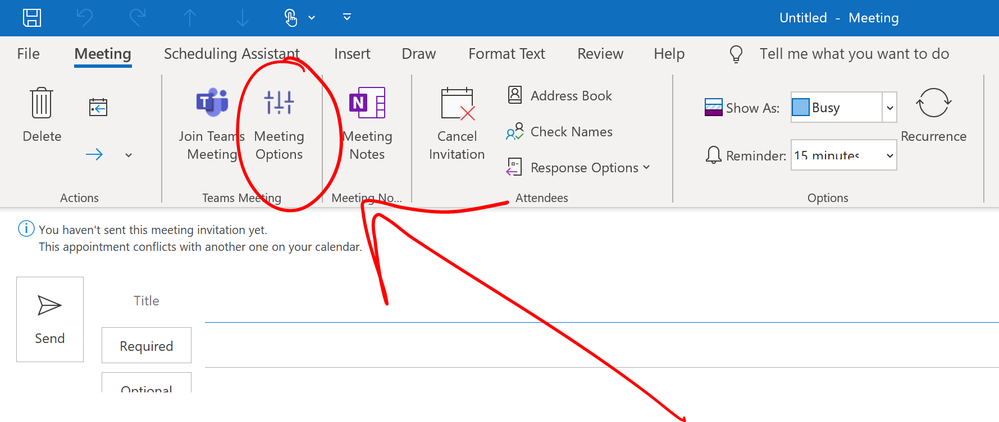This screenshot has height=422, width=999.
Task: Open the File tab
Action: [x=28, y=54]
